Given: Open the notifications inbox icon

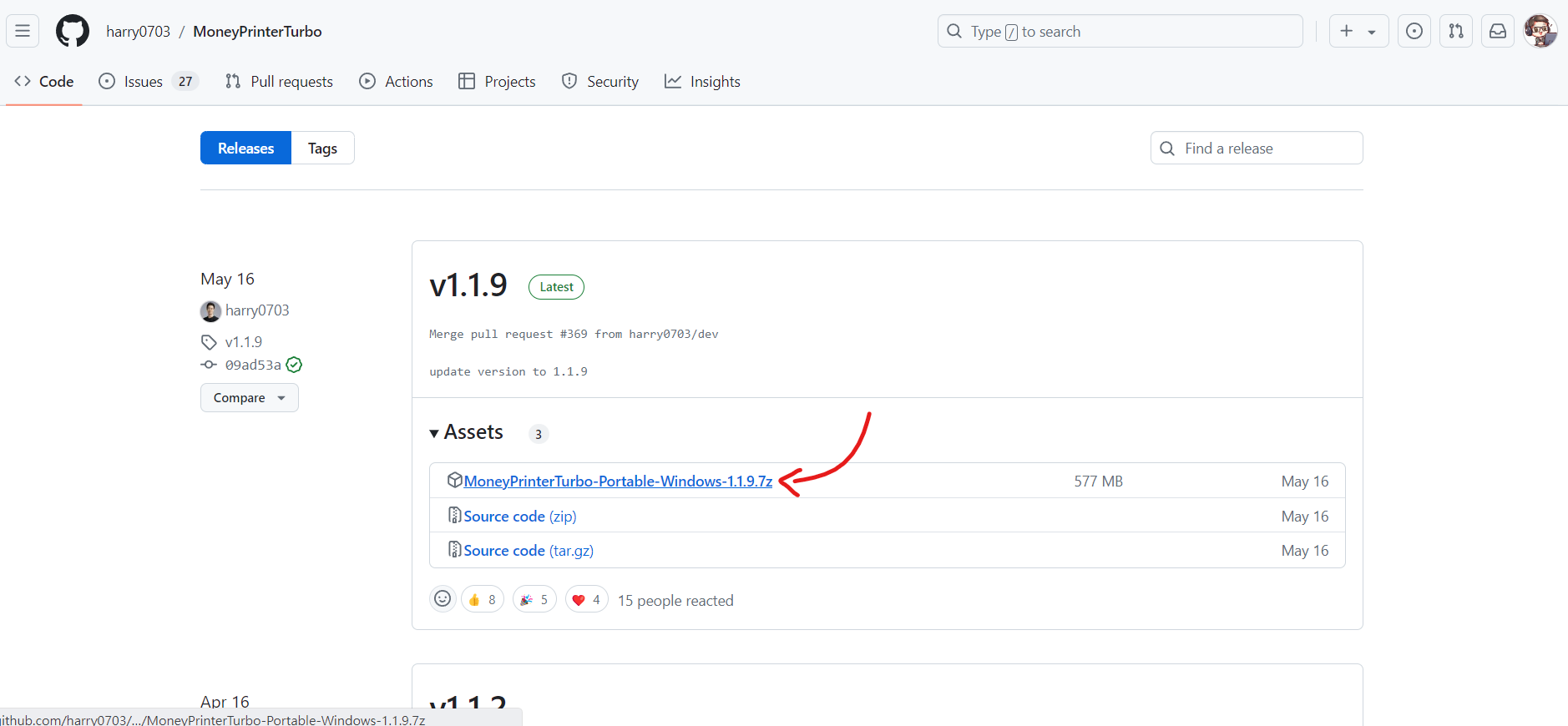Looking at the screenshot, I should coord(1498,31).
